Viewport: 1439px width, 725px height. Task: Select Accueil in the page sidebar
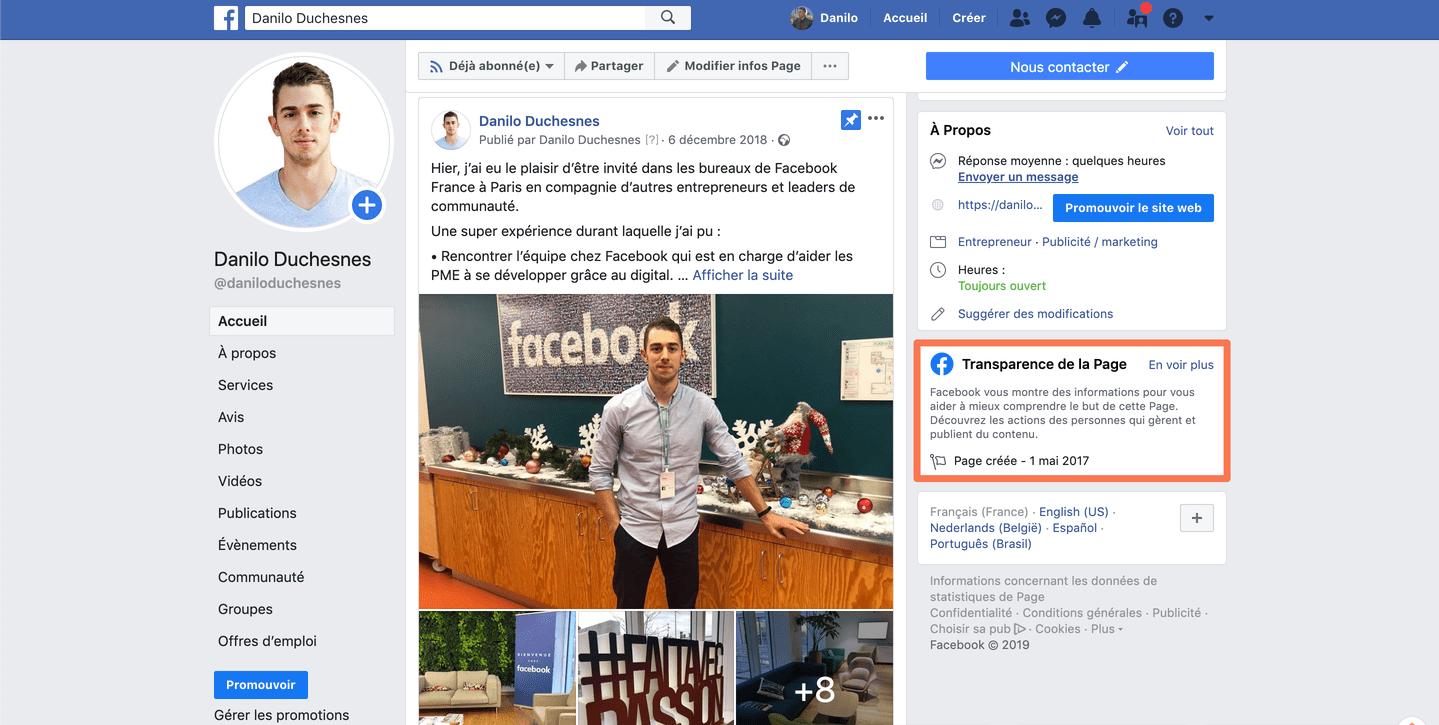click(x=302, y=321)
